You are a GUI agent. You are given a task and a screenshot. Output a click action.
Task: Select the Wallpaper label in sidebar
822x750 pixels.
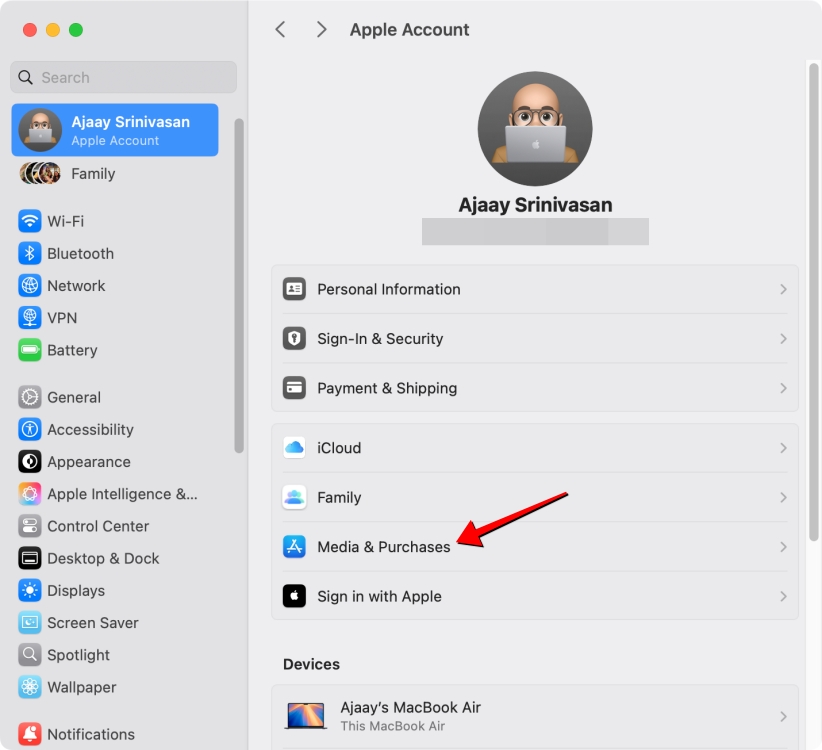pyautogui.click(x=82, y=687)
